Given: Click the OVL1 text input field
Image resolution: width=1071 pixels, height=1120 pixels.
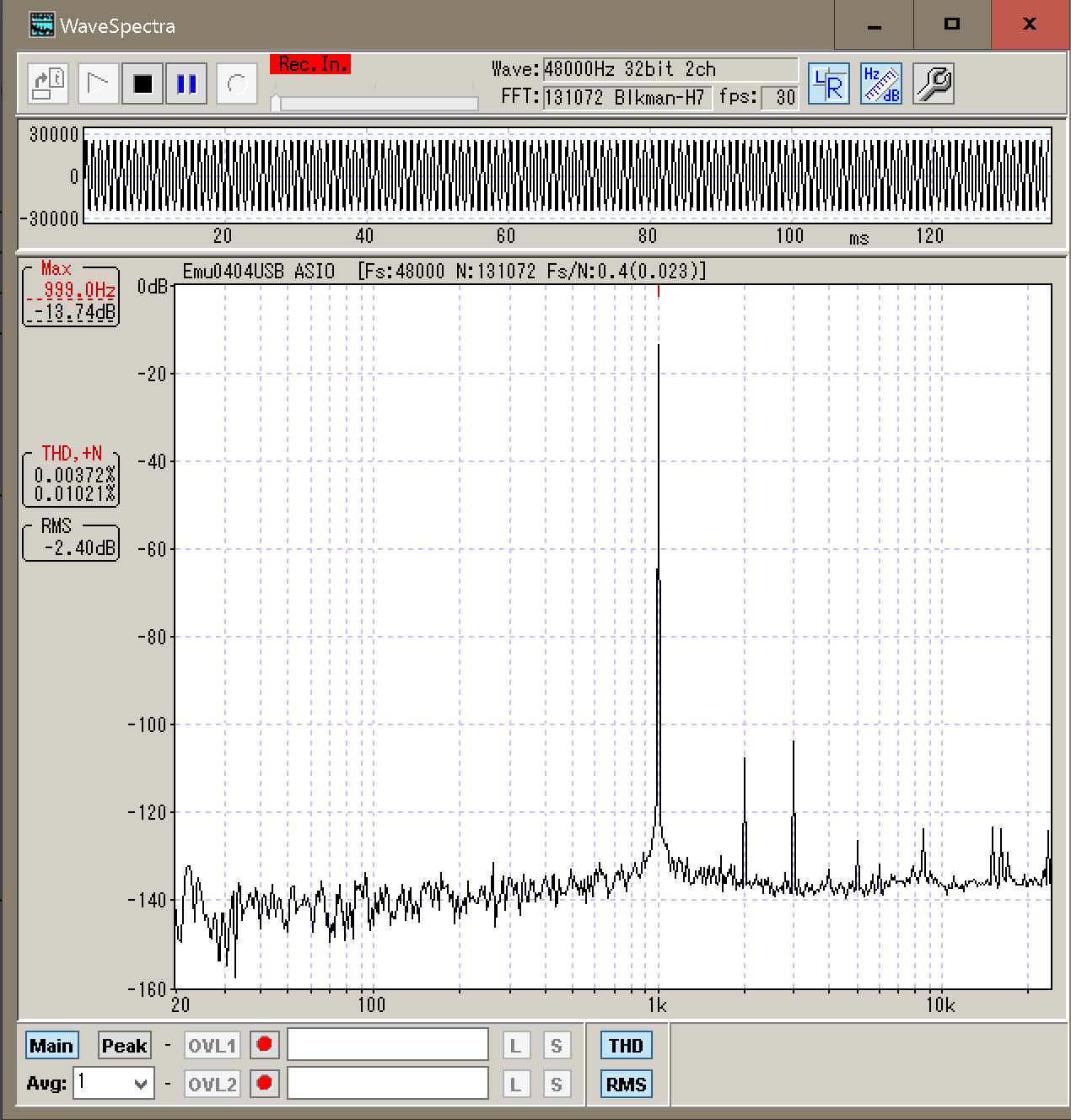Looking at the screenshot, I should [x=388, y=1044].
